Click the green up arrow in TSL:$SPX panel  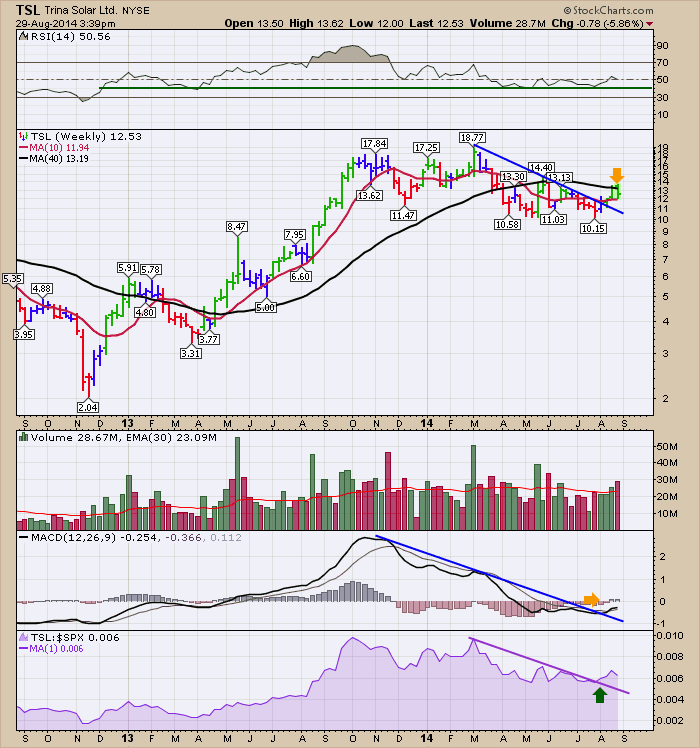(x=600, y=696)
